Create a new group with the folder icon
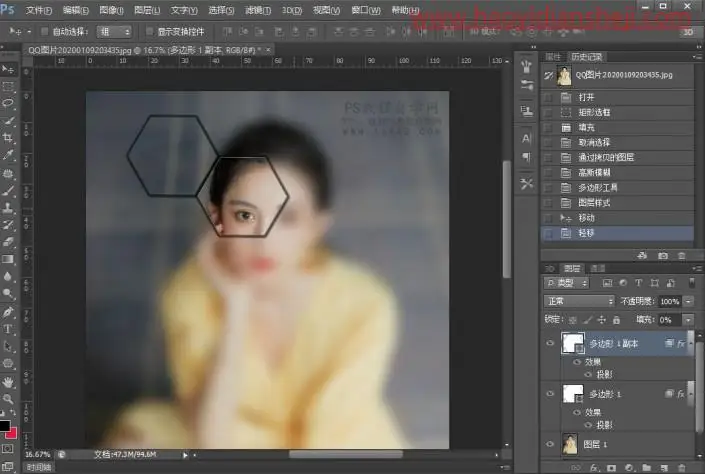This screenshot has width=705, height=474. [x=647, y=468]
